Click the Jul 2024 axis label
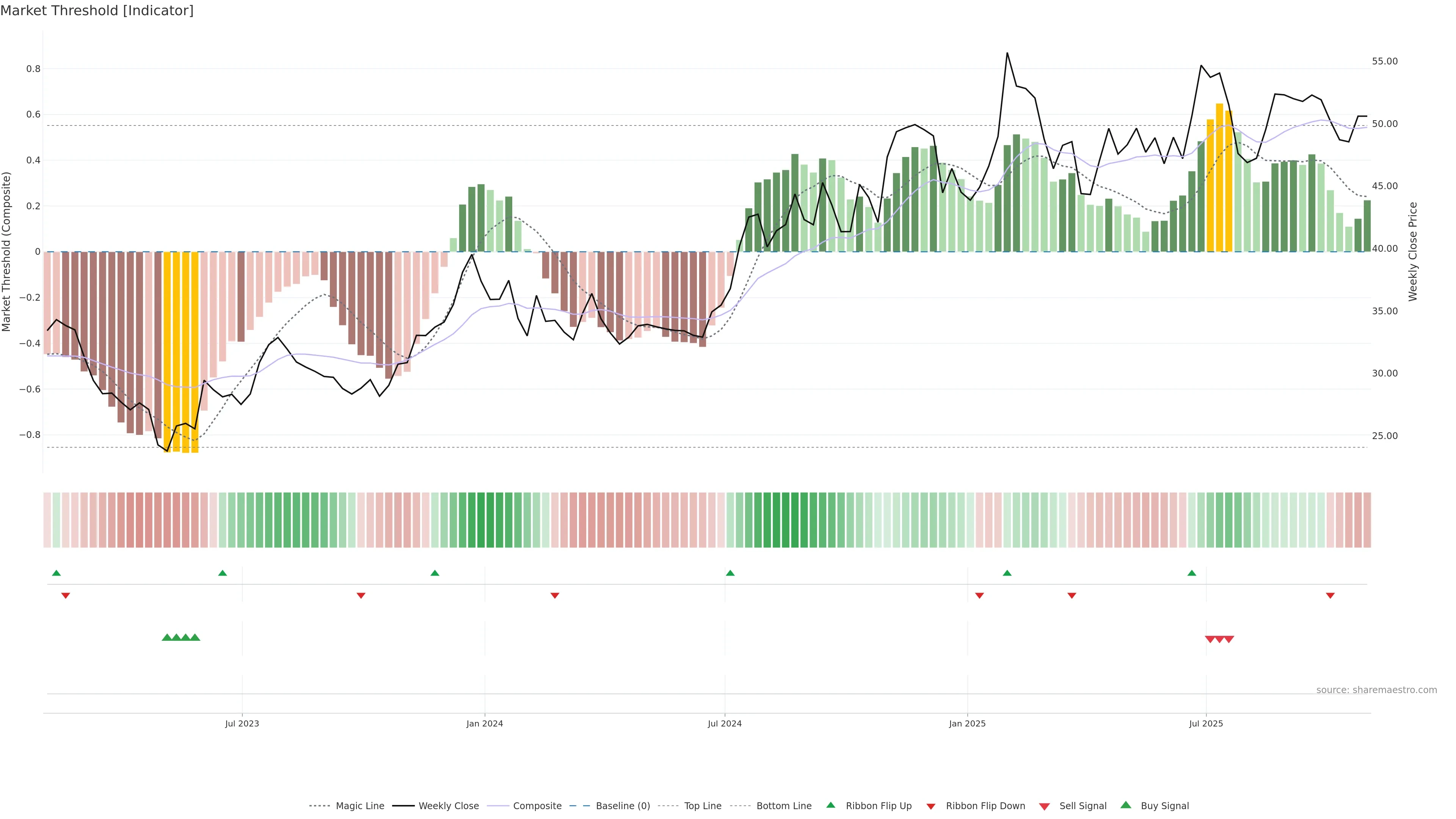Screen dimensions: 1456x819 coord(725,723)
